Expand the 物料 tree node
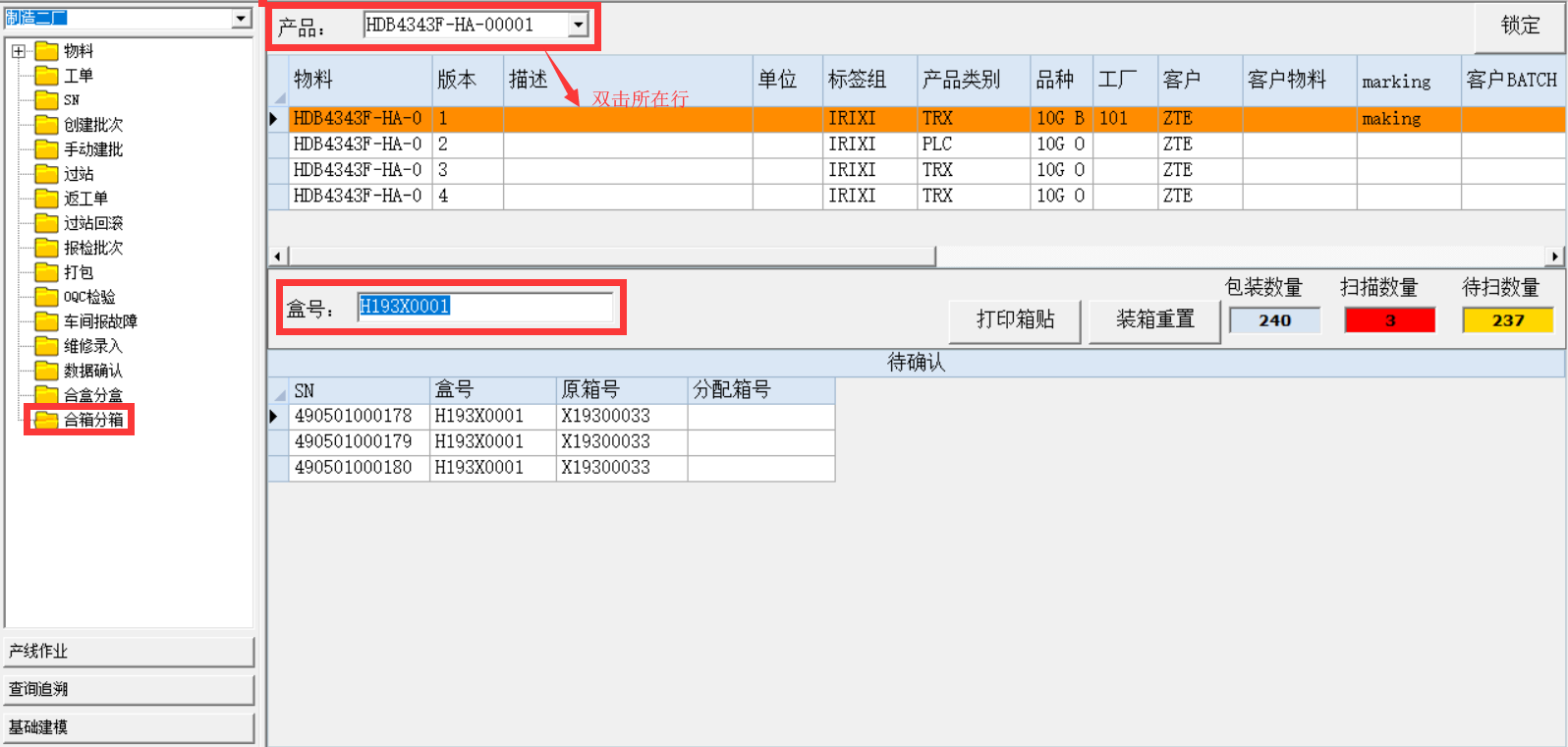 coord(19,51)
